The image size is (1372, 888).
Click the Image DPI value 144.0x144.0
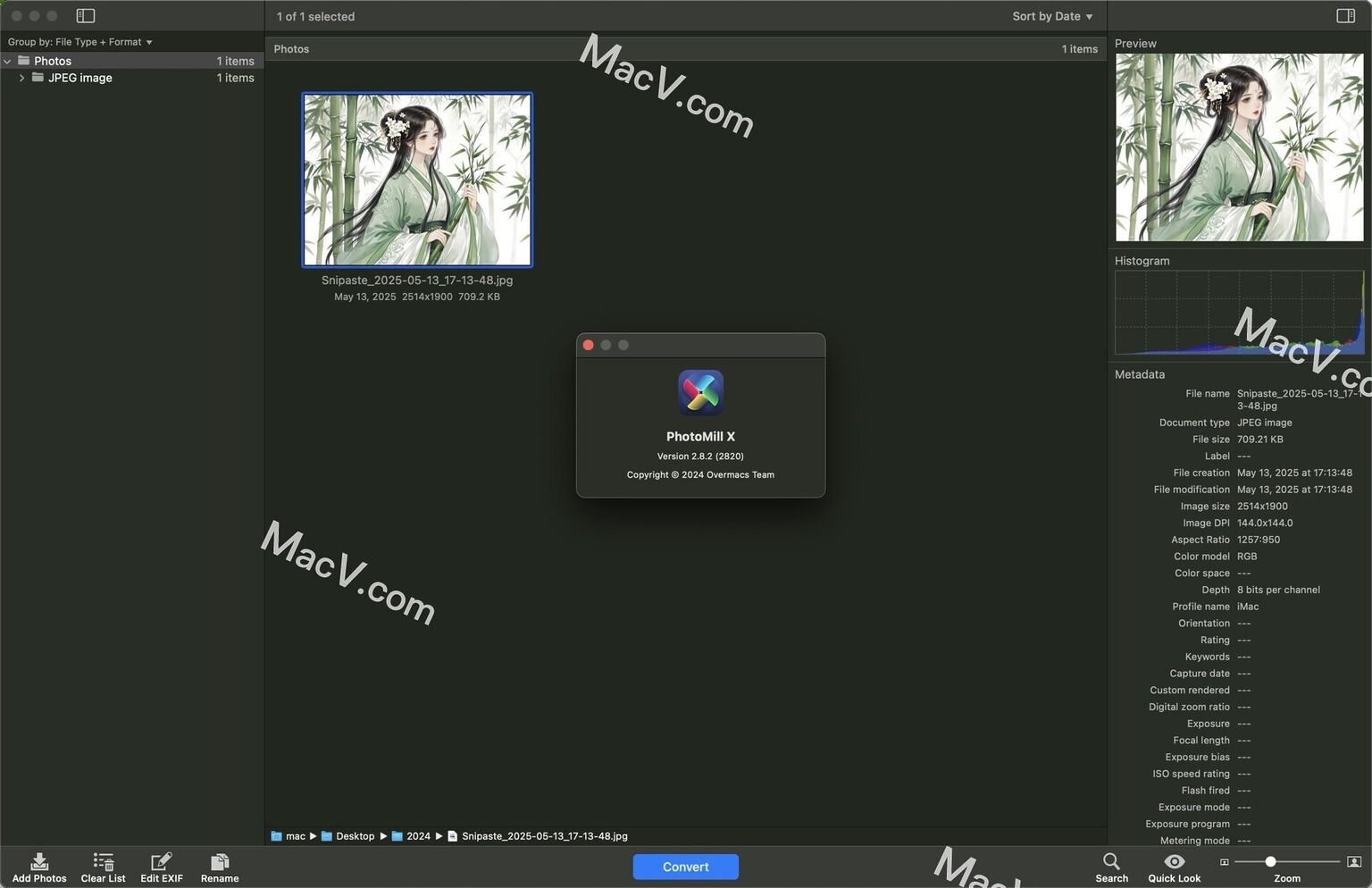click(1265, 523)
